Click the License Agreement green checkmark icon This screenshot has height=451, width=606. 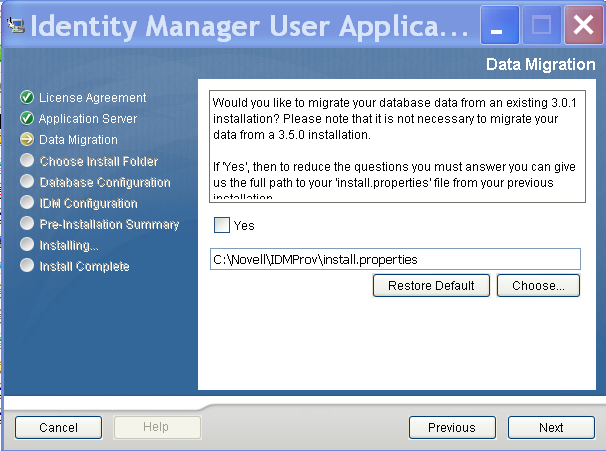27,98
